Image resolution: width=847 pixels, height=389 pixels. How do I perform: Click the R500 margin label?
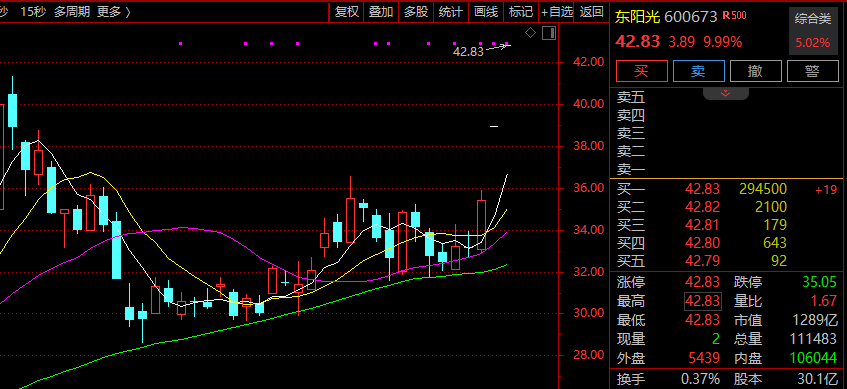[x=735, y=15]
